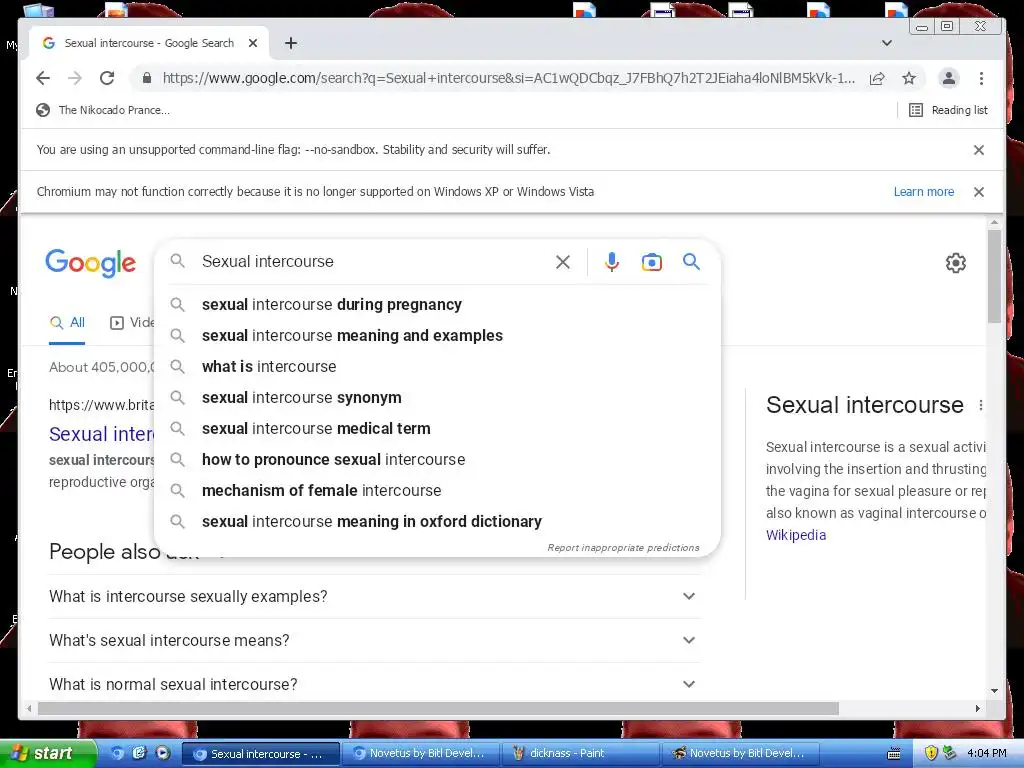The image size is (1024, 768).
Task: Open Google quick settings gear
Action: click(956, 263)
